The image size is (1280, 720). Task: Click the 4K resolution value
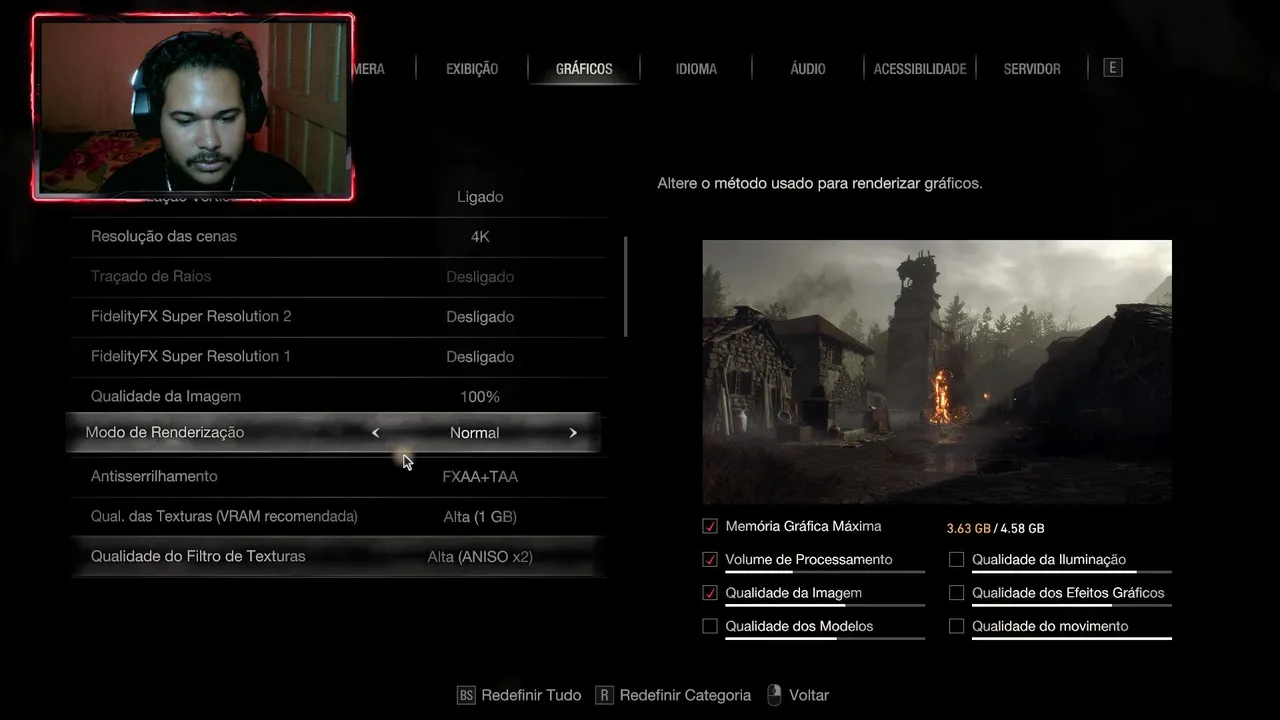coord(480,237)
